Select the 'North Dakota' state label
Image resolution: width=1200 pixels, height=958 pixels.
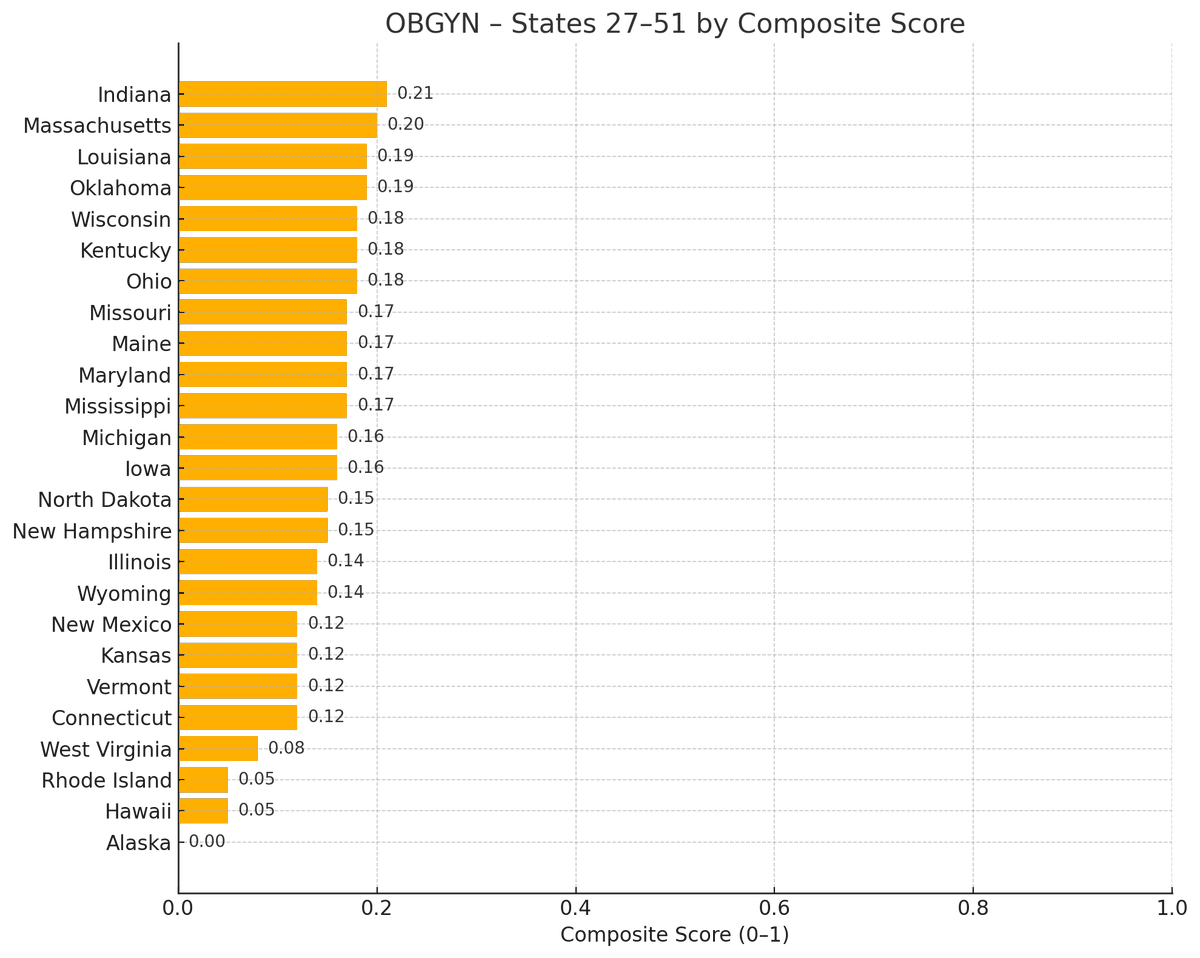click(x=105, y=500)
